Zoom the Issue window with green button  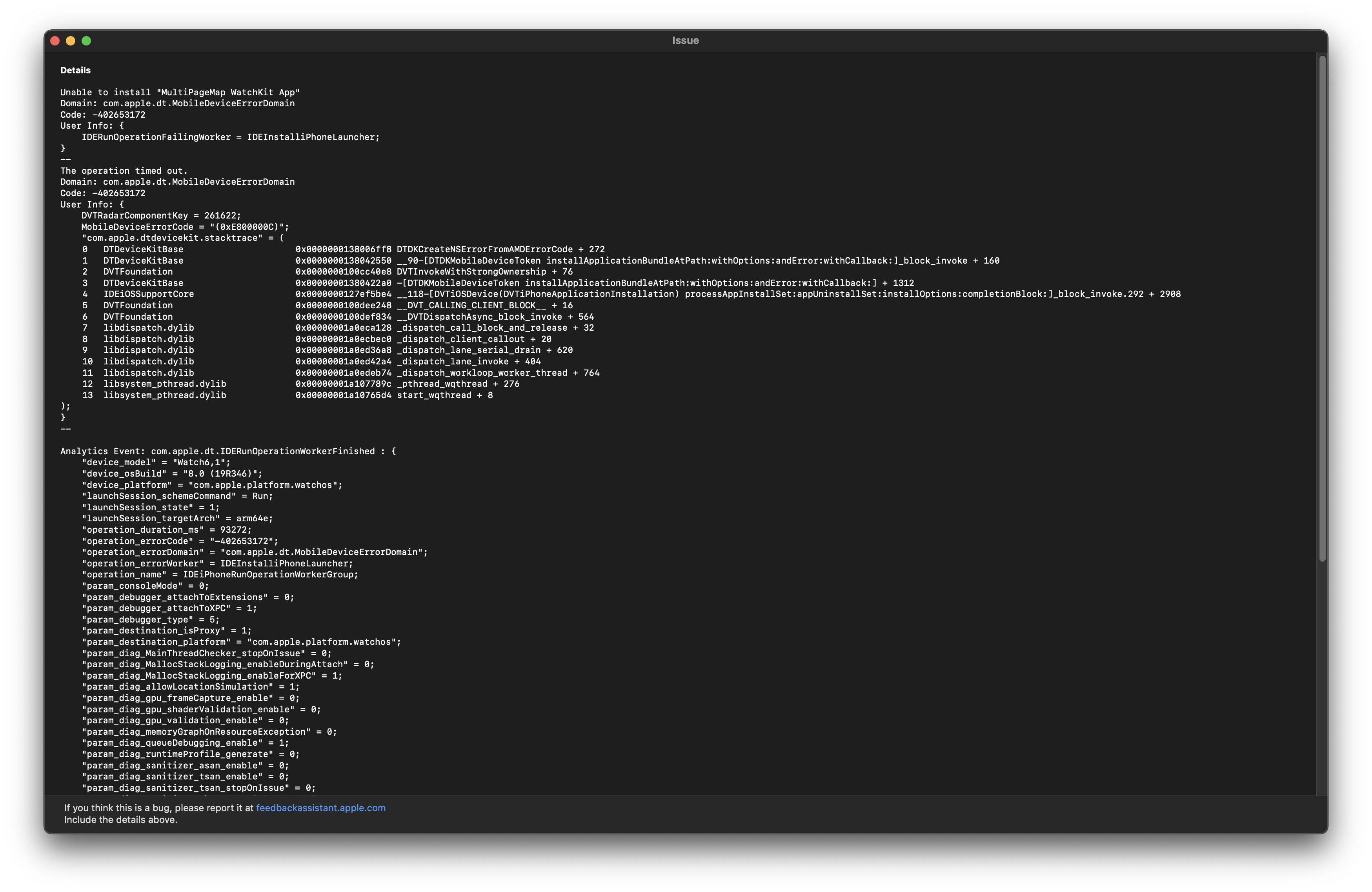click(x=86, y=40)
